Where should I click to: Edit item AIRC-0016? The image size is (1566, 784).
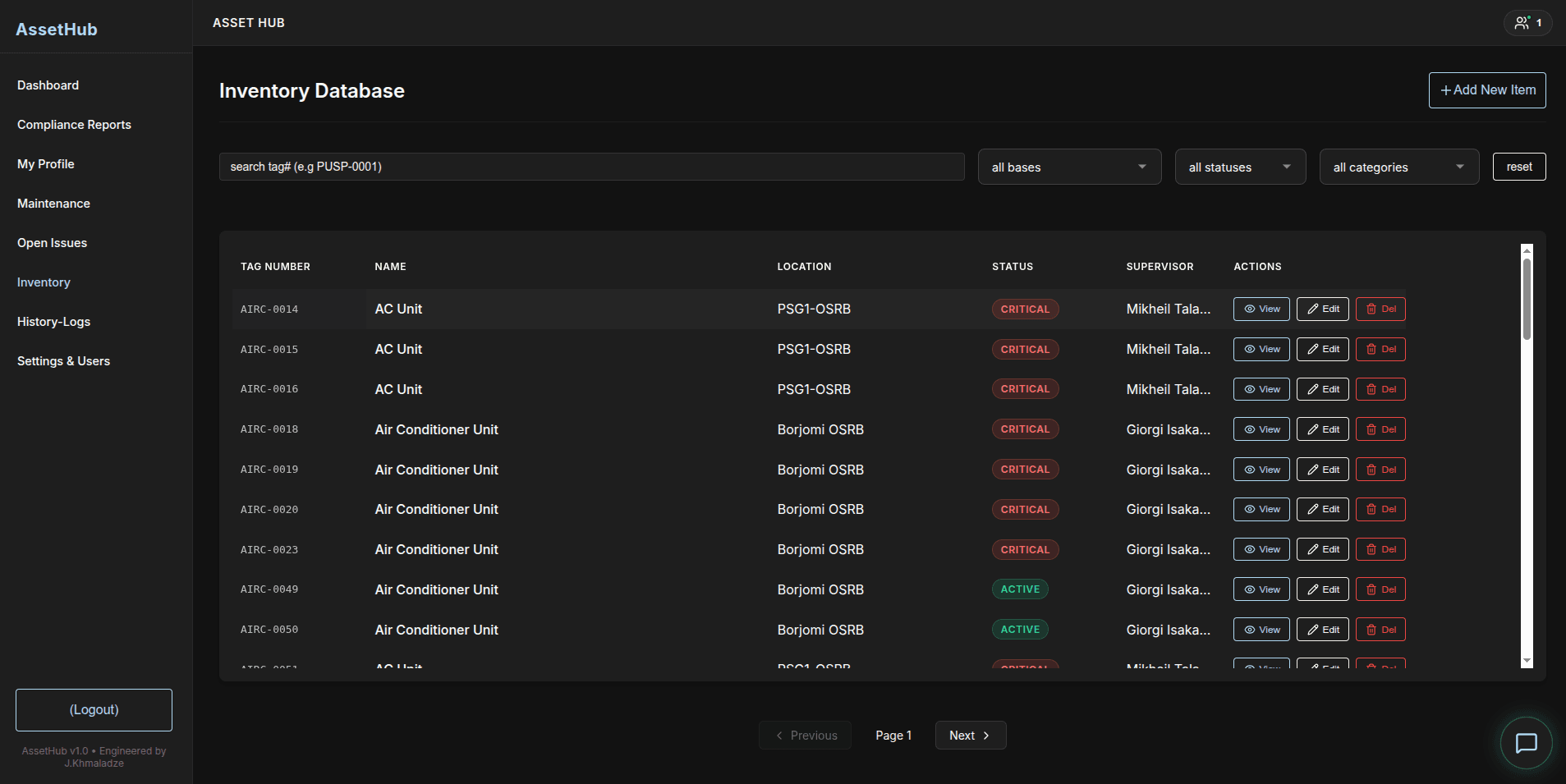(x=1323, y=389)
